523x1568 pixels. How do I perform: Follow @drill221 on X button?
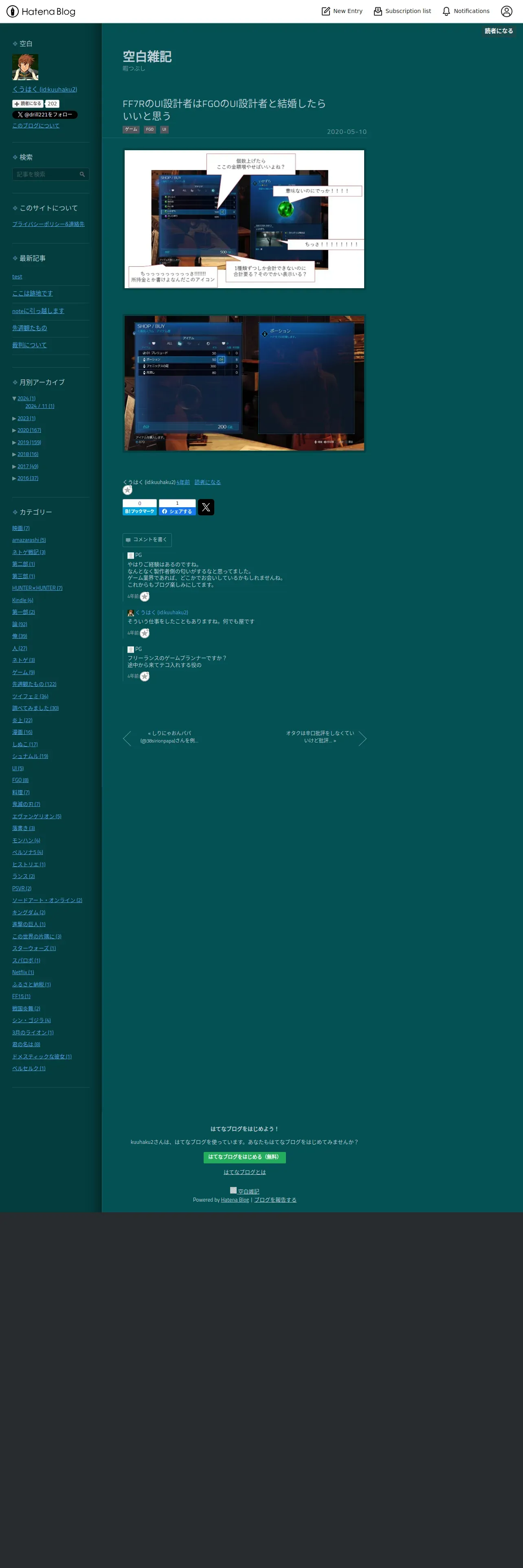[x=45, y=114]
